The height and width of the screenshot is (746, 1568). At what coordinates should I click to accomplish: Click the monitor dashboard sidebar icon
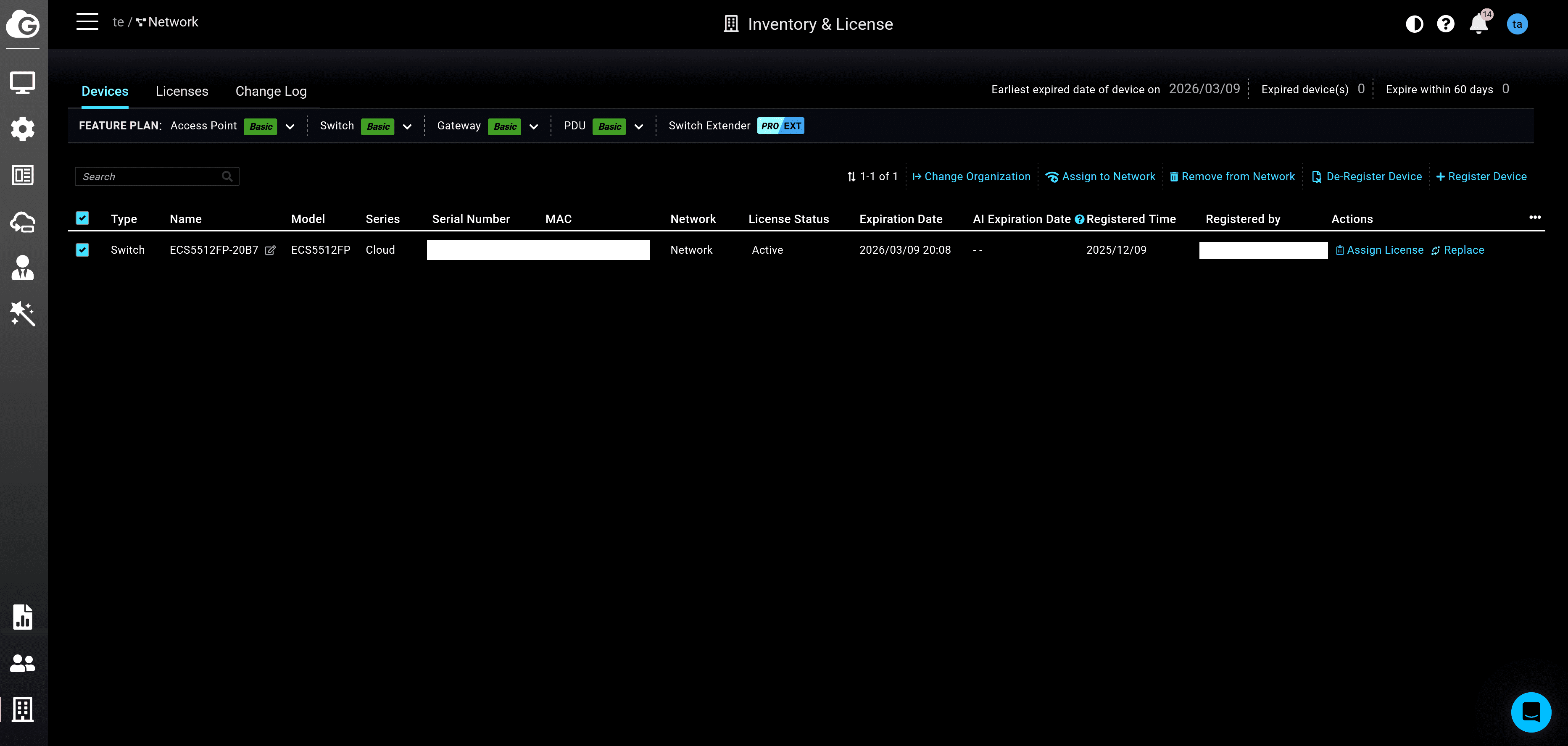[23, 83]
